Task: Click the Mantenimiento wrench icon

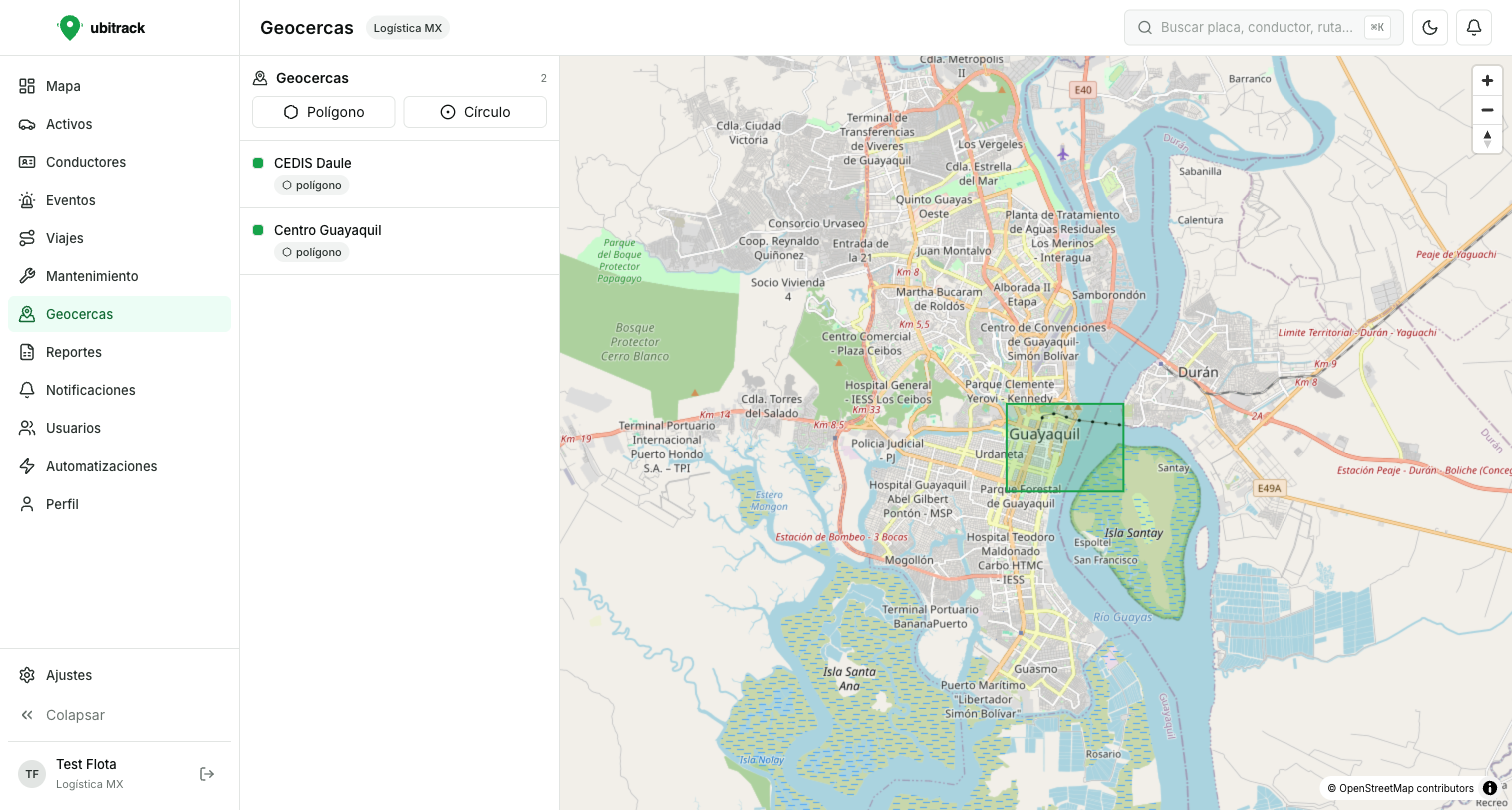Action: coord(27,276)
